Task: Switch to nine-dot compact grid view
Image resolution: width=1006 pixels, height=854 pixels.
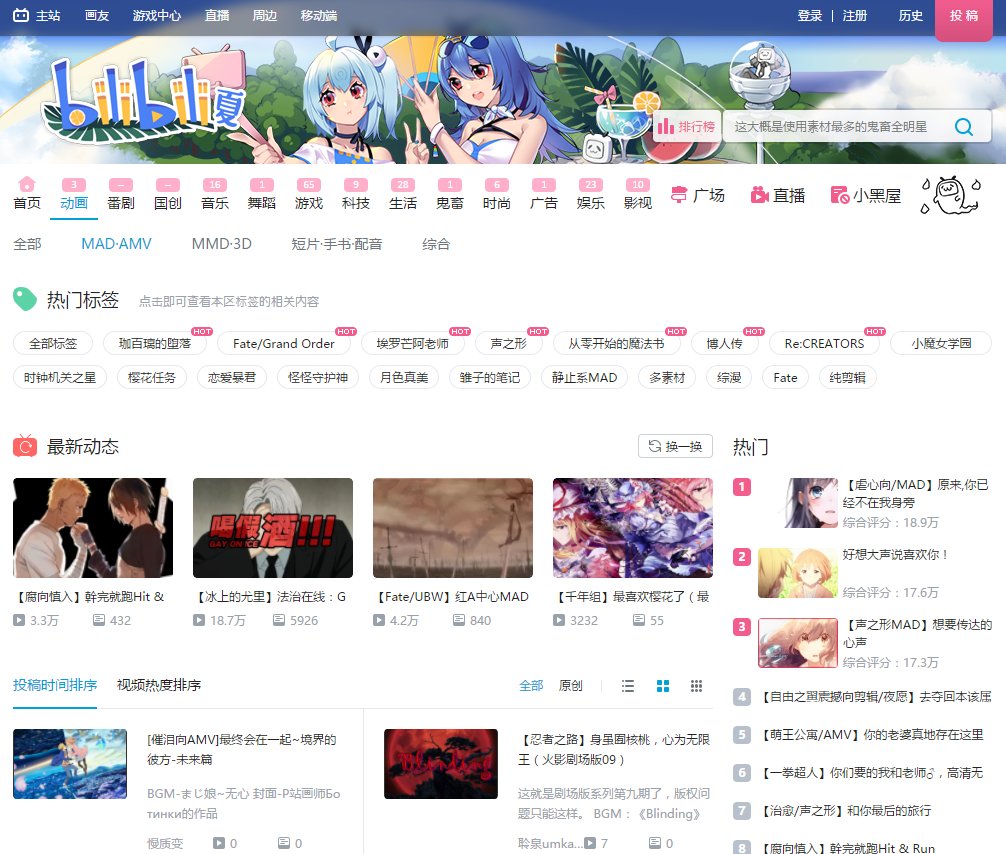Action: (696, 686)
